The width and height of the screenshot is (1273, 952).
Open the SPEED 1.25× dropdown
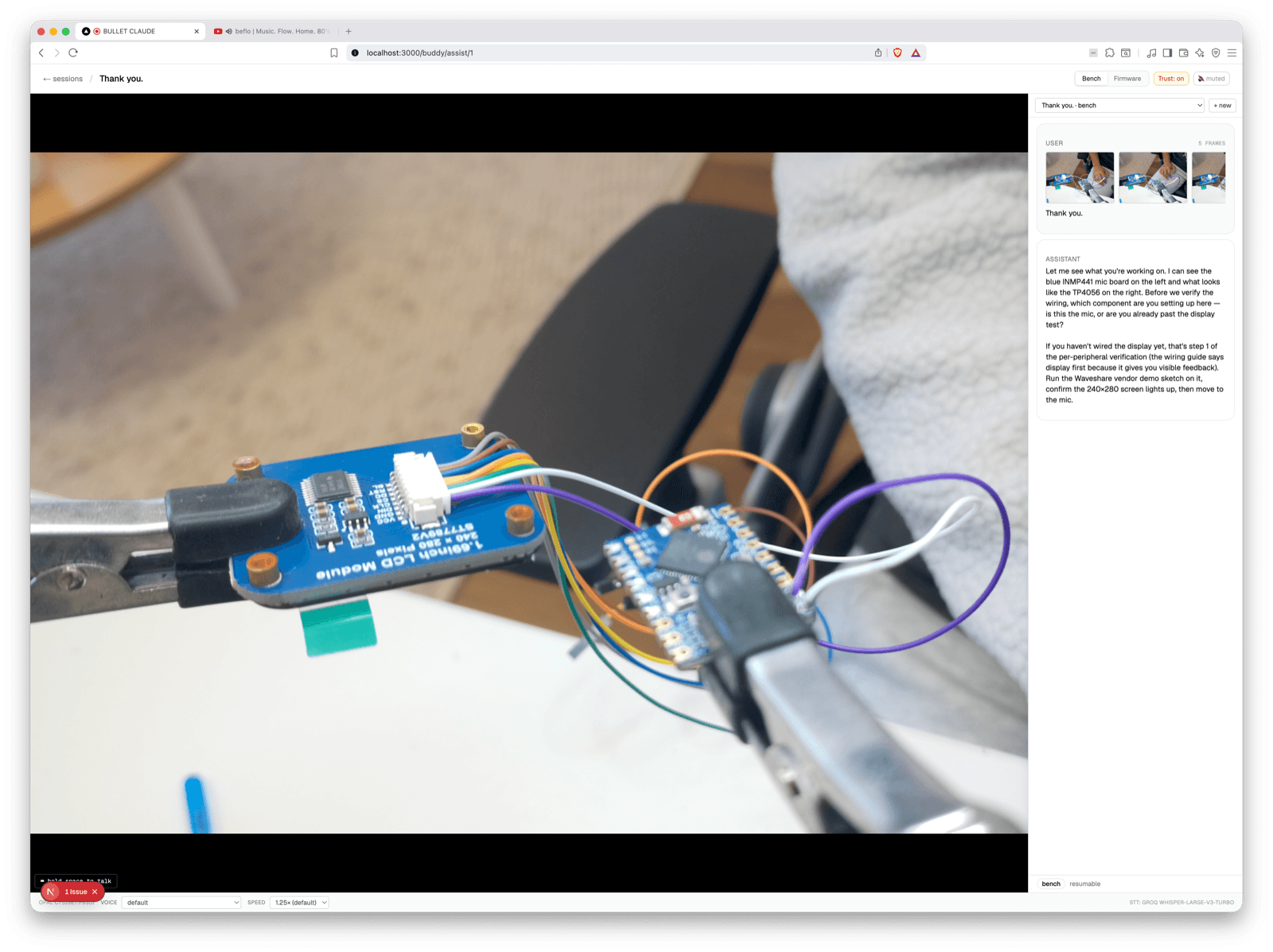pyautogui.click(x=299, y=903)
